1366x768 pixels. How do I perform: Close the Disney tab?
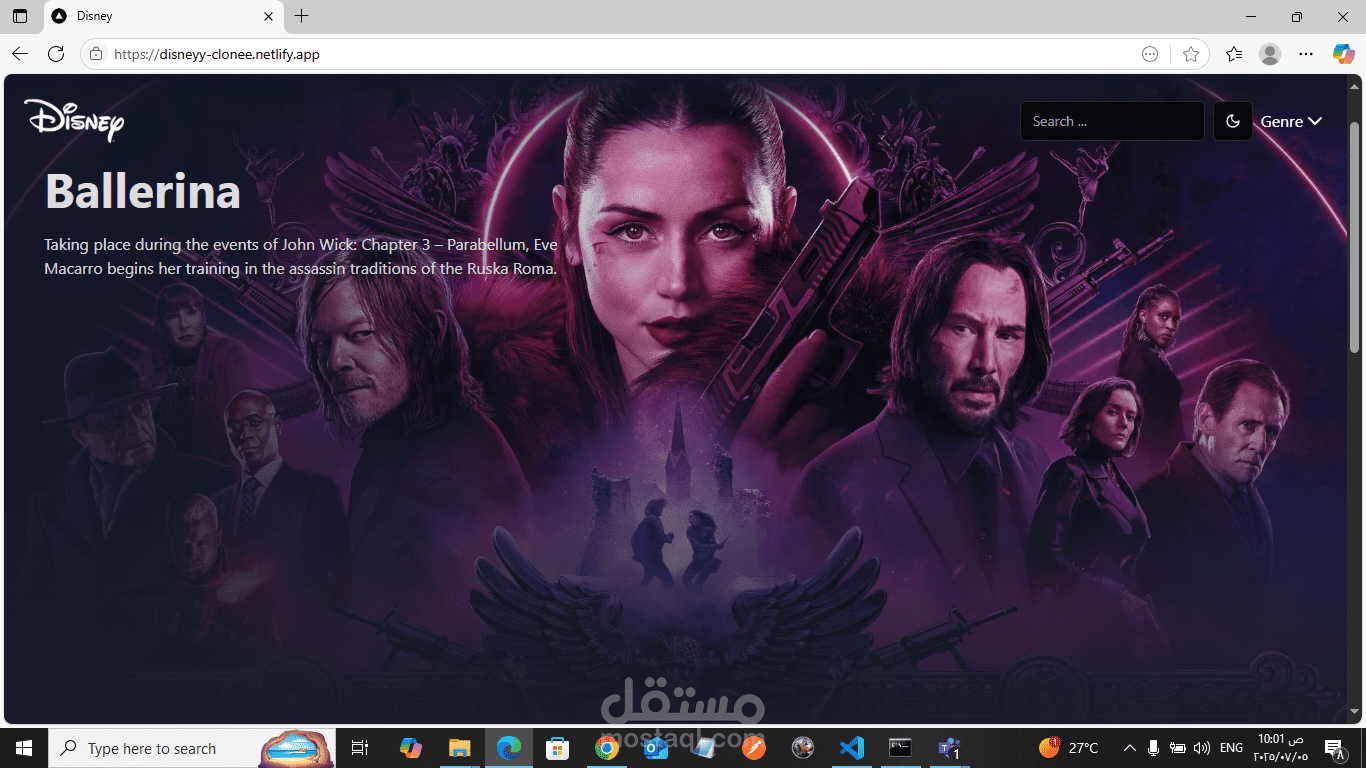tap(268, 16)
